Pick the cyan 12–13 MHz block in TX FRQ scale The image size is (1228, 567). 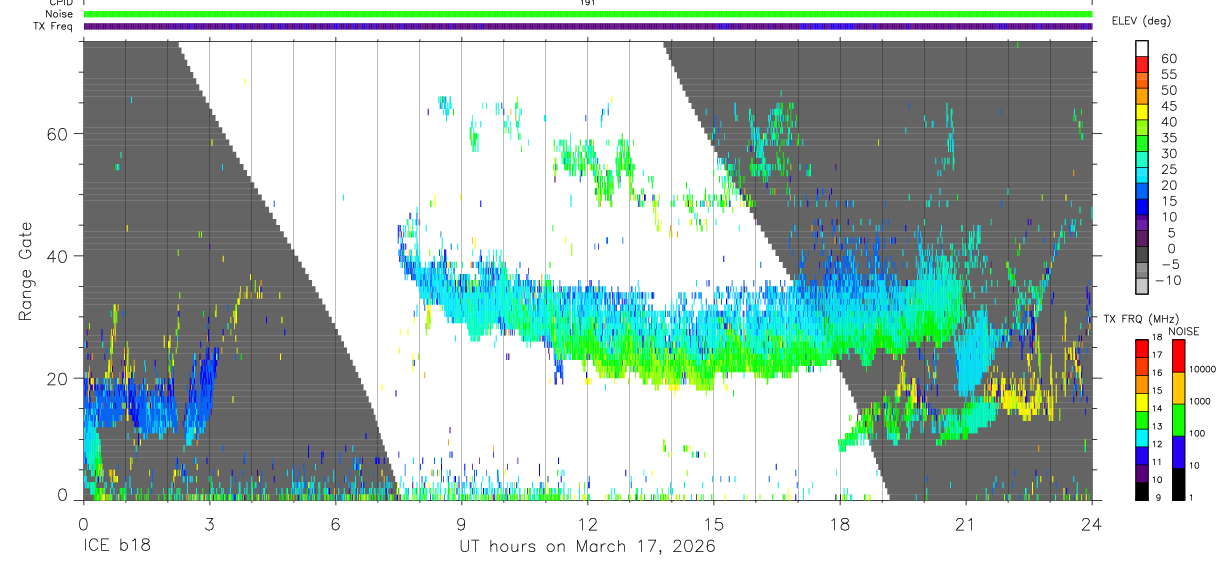coord(1143,436)
